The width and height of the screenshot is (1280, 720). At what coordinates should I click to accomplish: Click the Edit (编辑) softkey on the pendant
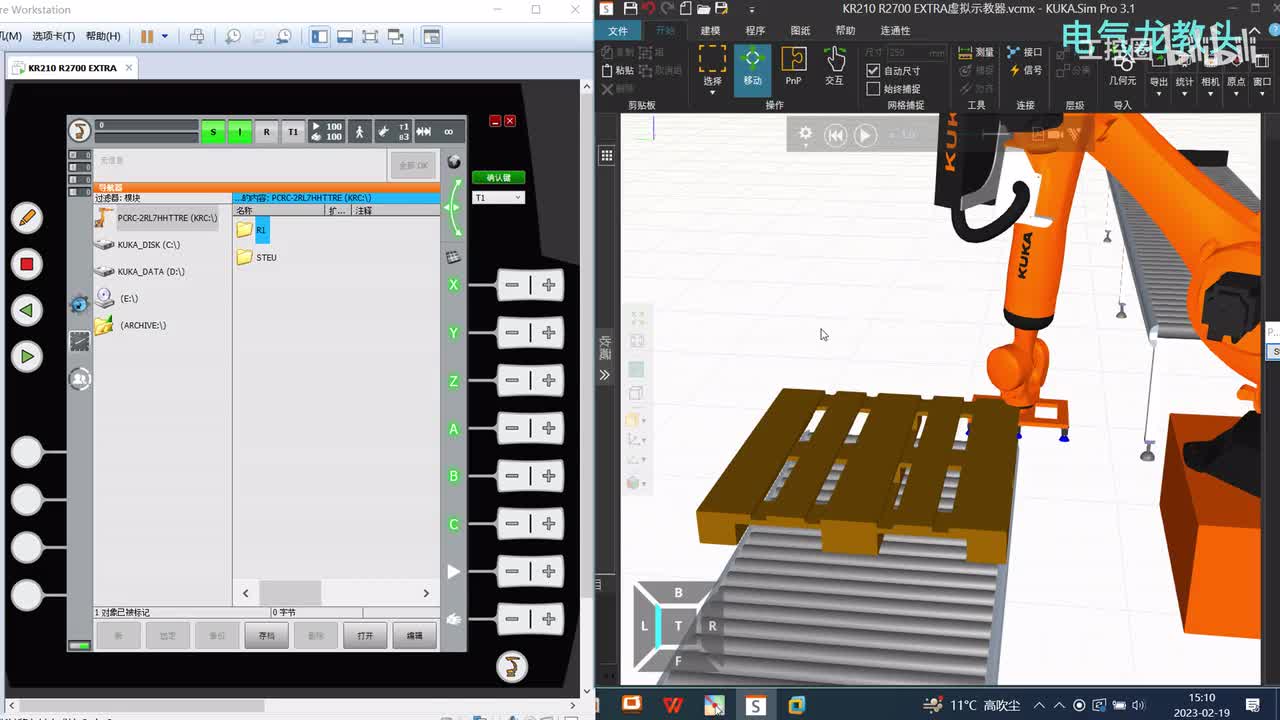[x=414, y=635]
